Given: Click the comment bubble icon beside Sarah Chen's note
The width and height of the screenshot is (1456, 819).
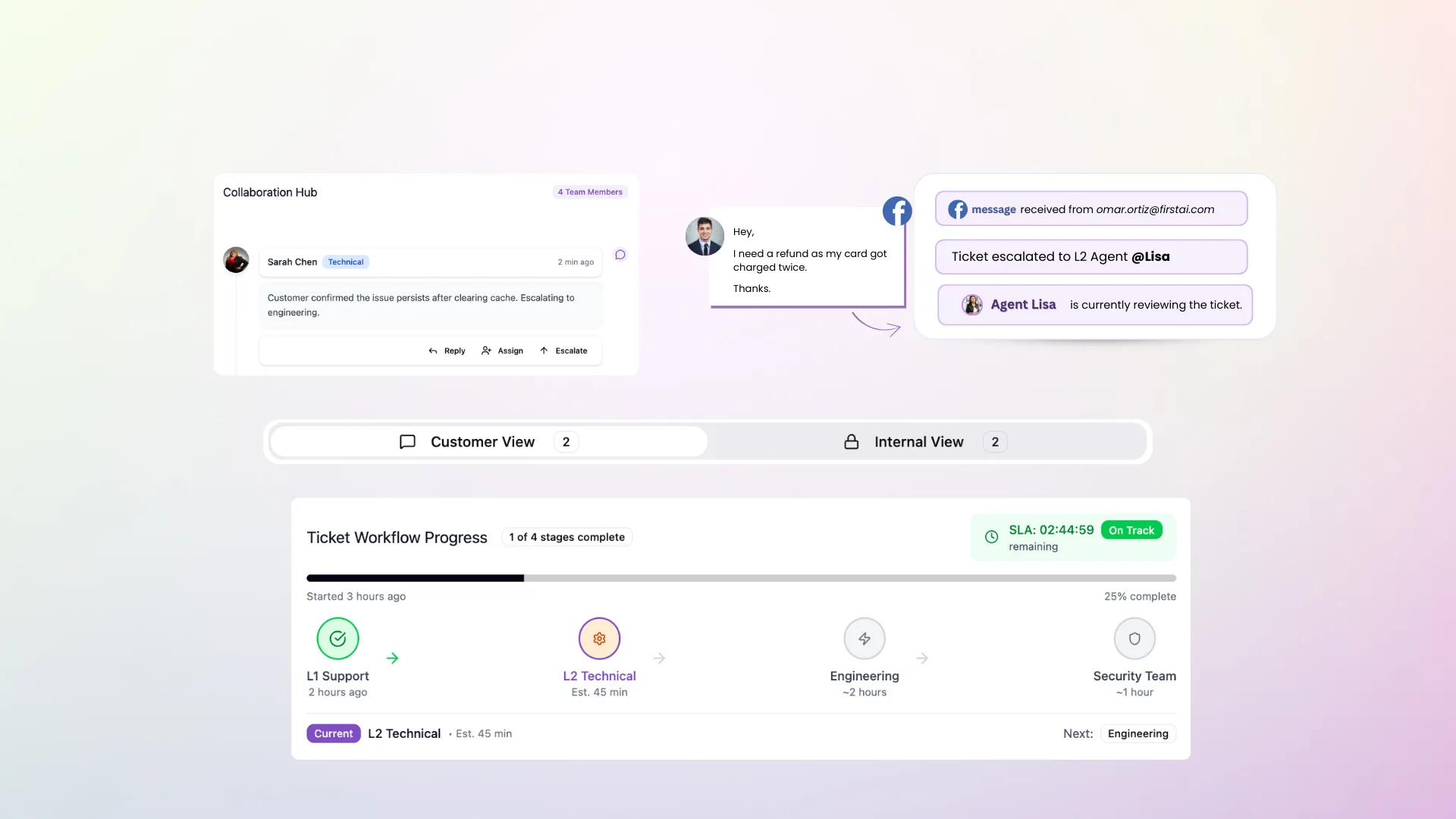Looking at the screenshot, I should 620,255.
